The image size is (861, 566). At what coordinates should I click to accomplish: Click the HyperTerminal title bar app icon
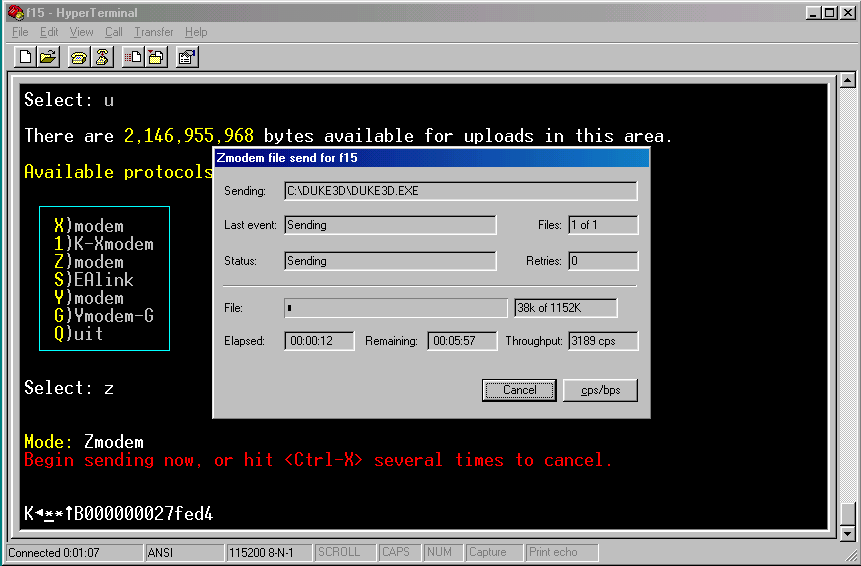coord(16,12)
